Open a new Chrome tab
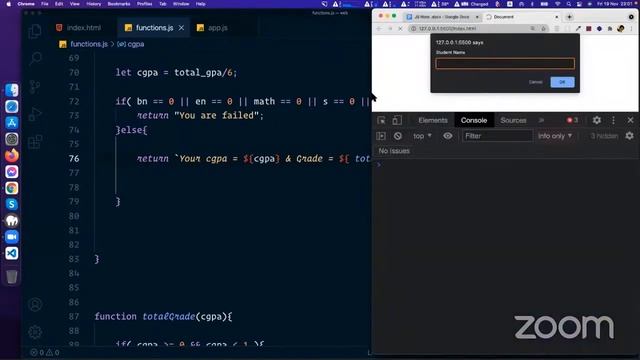 [569, 17]
